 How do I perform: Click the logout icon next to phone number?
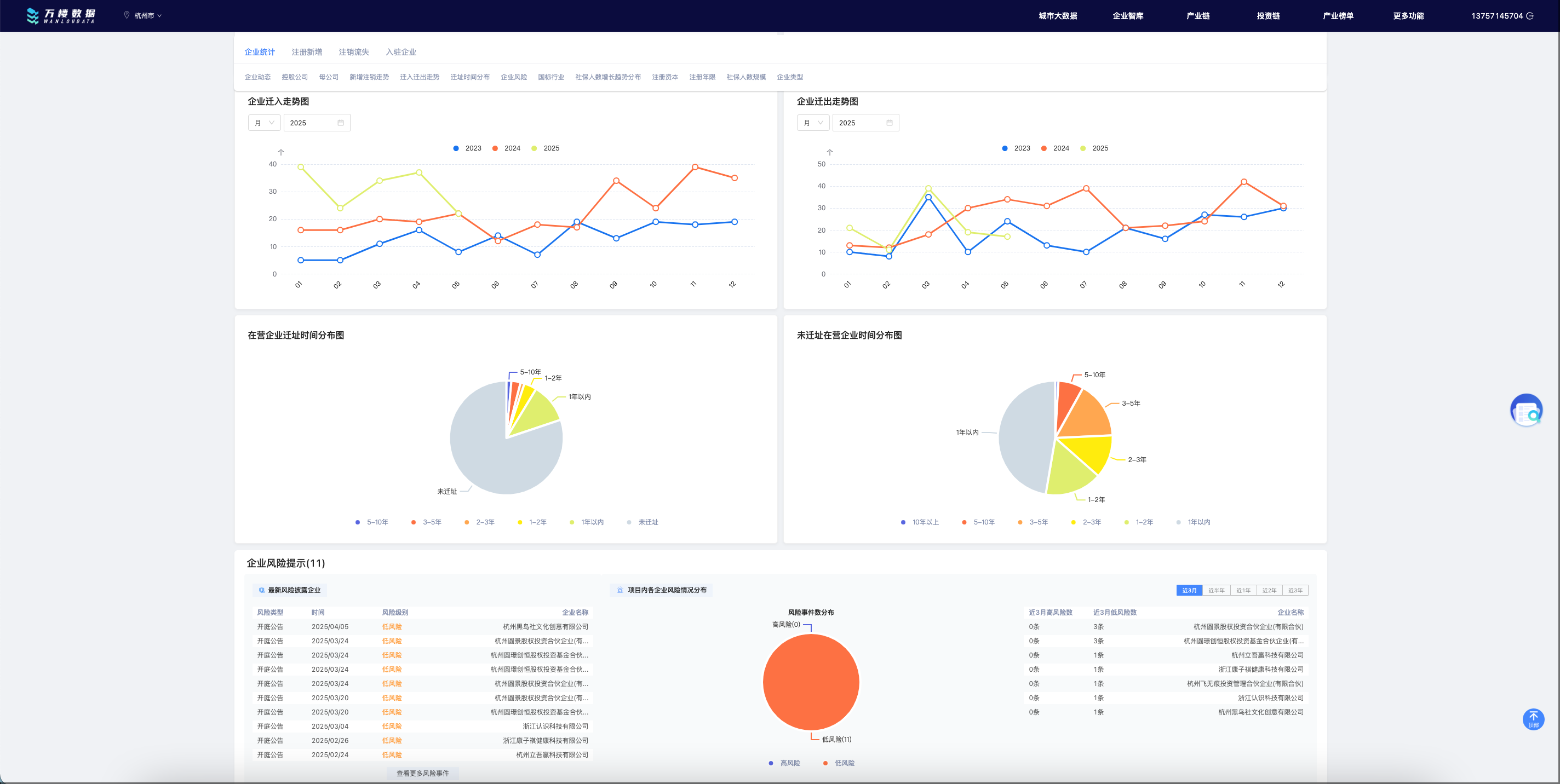point(1530,16)
